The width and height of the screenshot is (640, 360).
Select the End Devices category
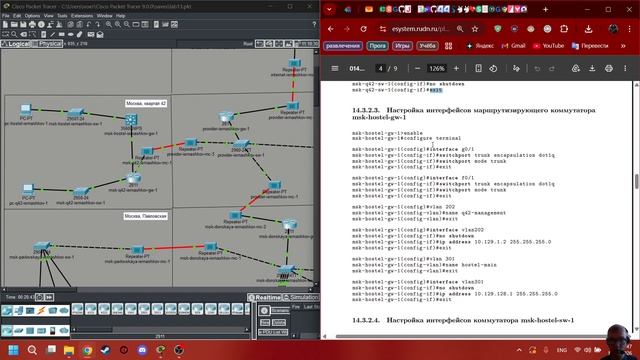point(18,311)
